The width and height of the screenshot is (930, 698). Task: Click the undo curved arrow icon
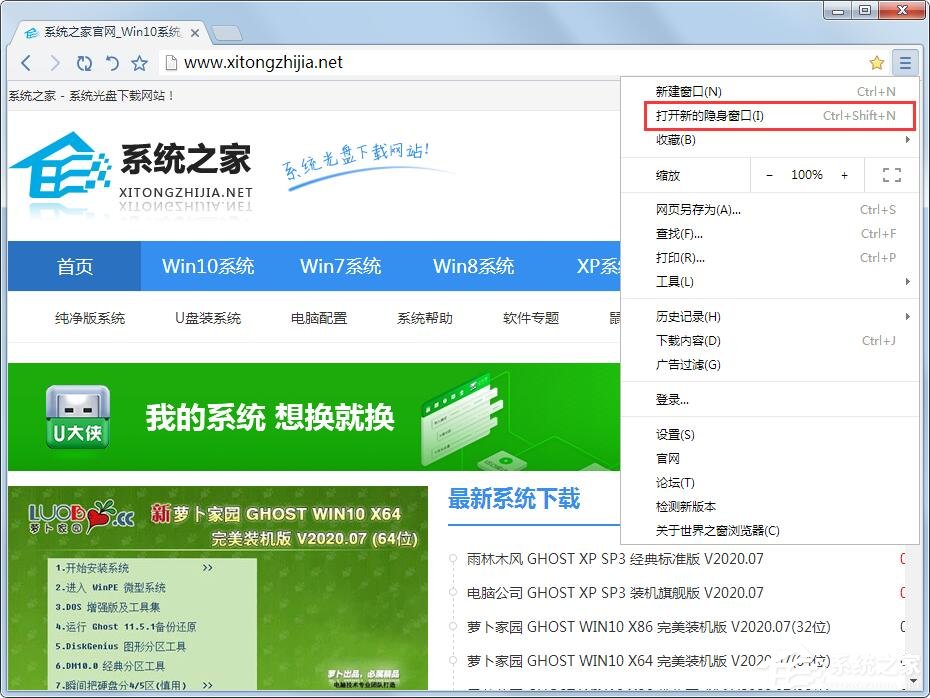click(x=111, y=62)
